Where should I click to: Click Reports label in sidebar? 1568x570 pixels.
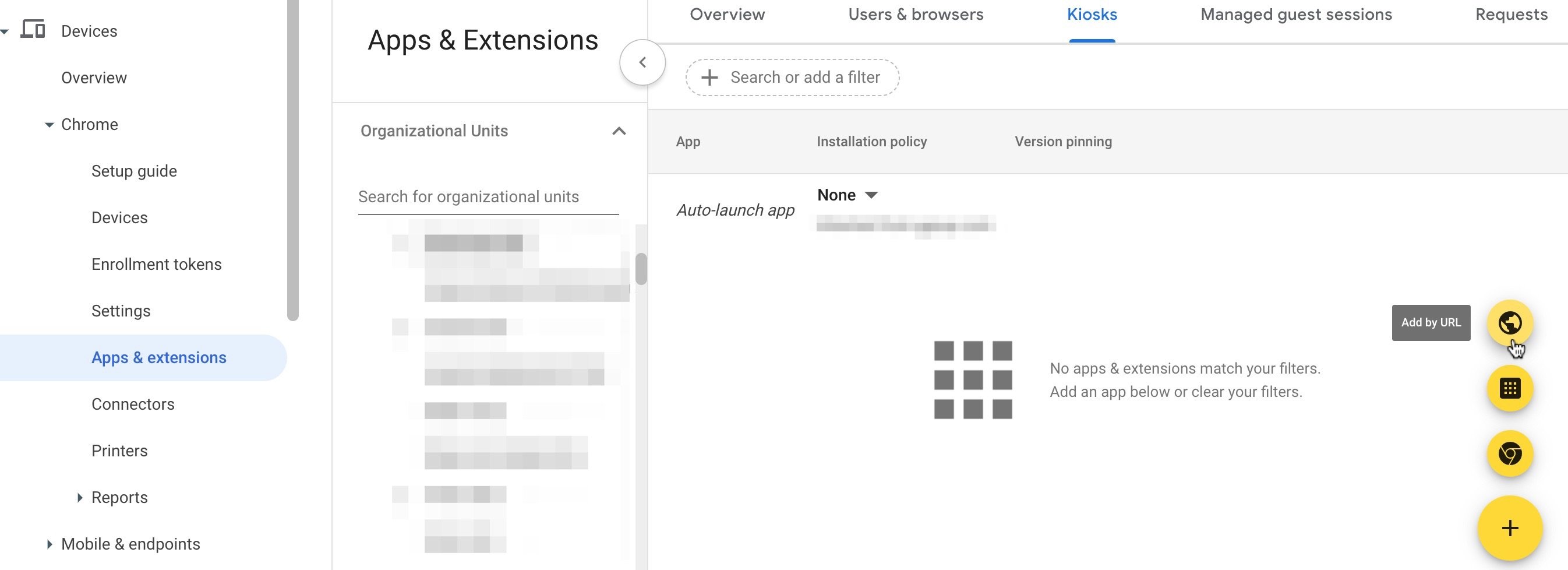pyautogui.click(x=119, y=498)
